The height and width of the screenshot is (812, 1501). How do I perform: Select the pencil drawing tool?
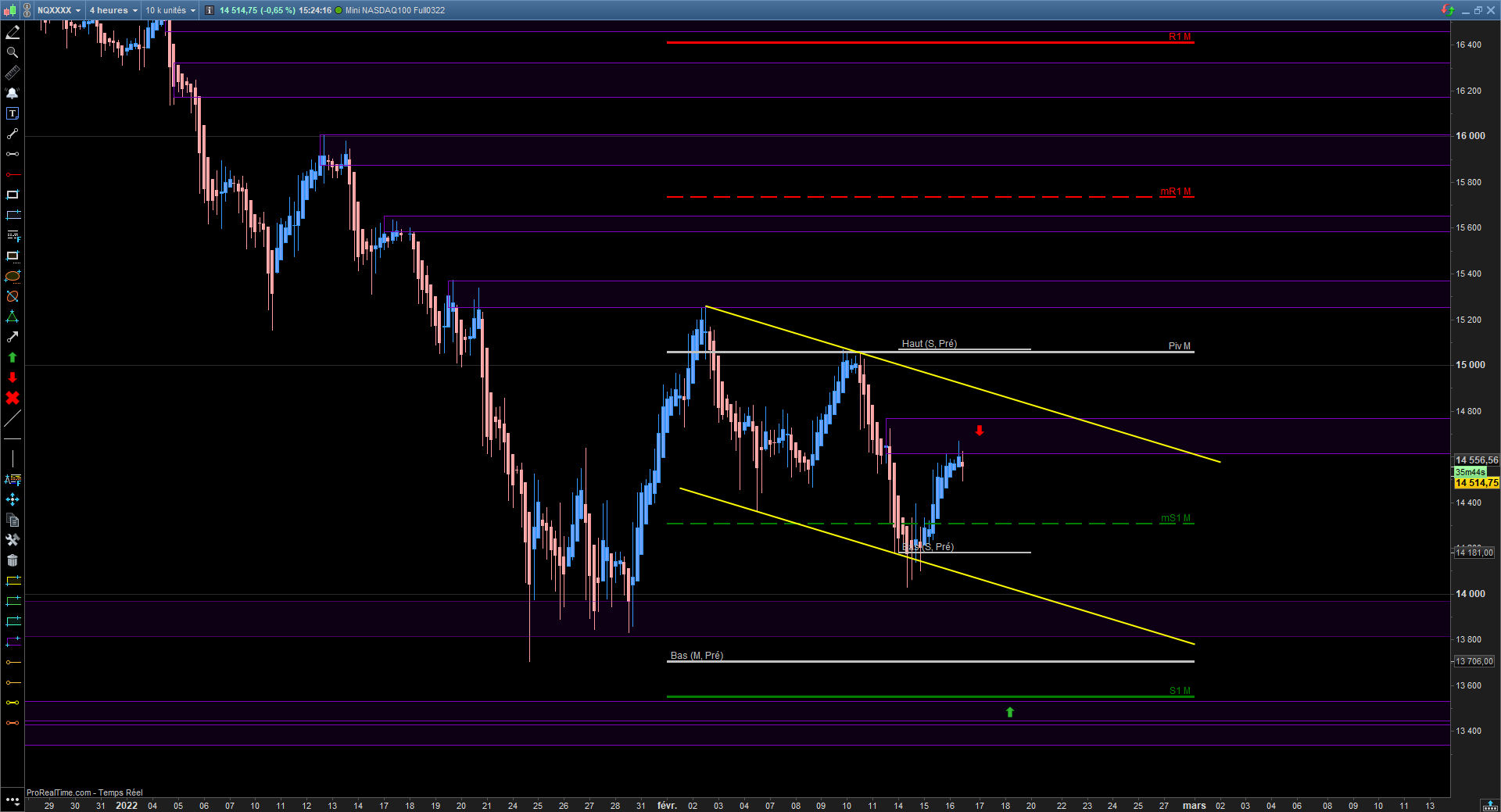coord(13,32)
